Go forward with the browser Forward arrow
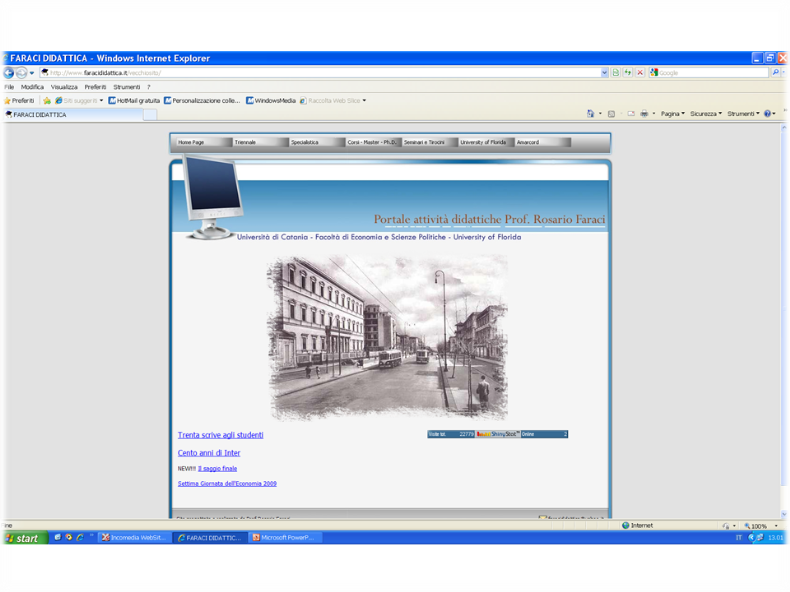 (21, 73)
